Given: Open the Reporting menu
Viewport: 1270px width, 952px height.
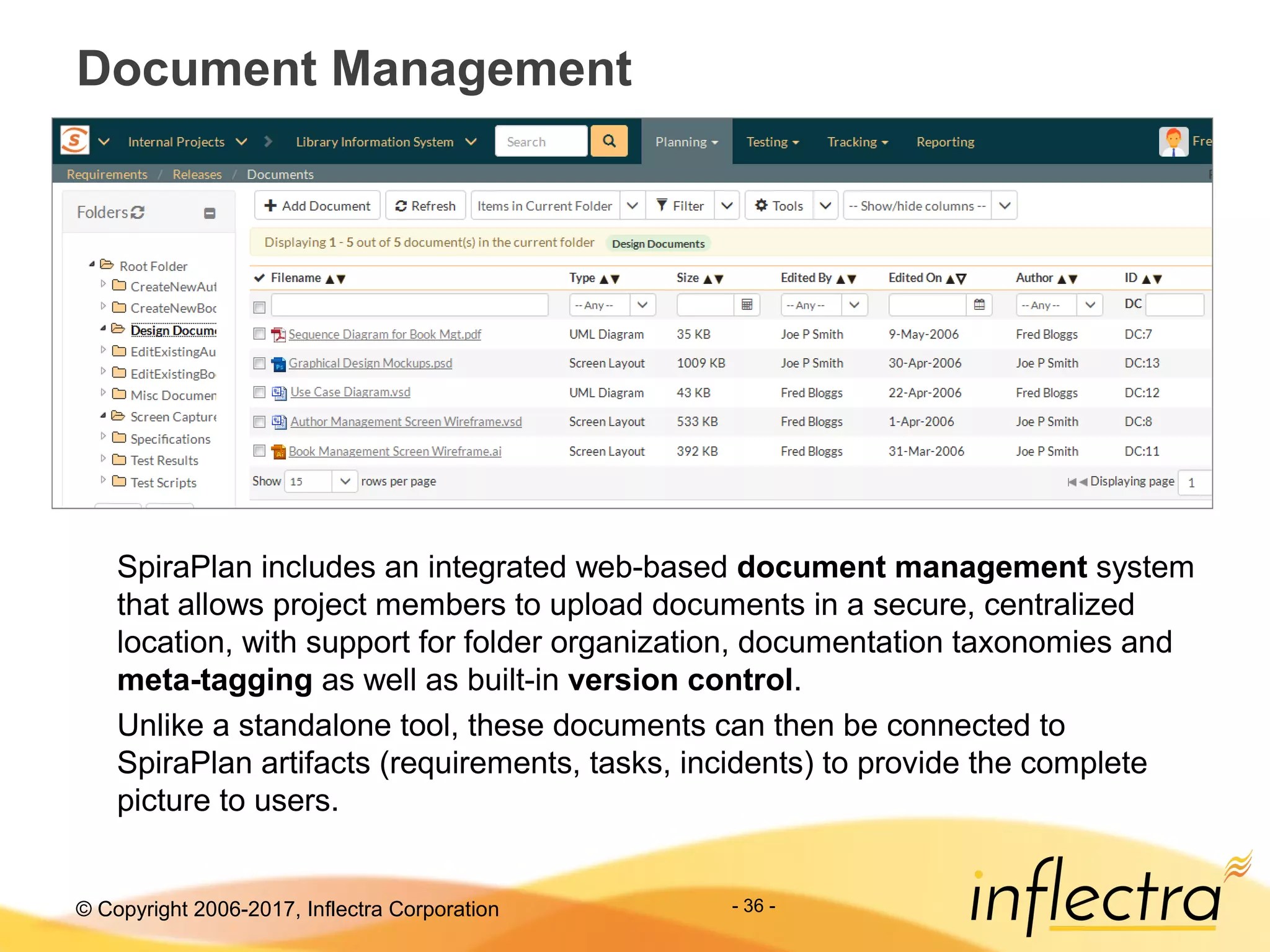Looking at the screenshot, I should pos(945,142).
